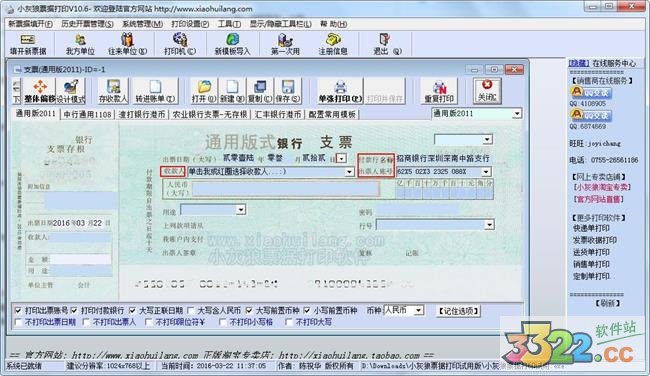Open the 第一次用 first-time guide icon
650x376 pixels.
(x=285, y=45)
